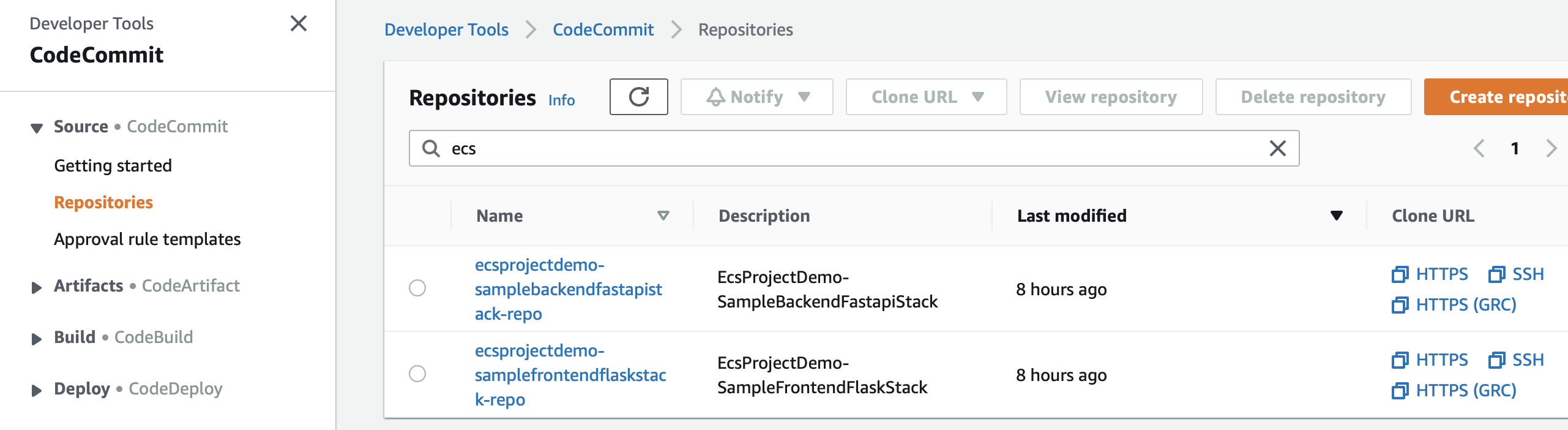
Task: Open the Notify dropdown
Action: (756, 97)
